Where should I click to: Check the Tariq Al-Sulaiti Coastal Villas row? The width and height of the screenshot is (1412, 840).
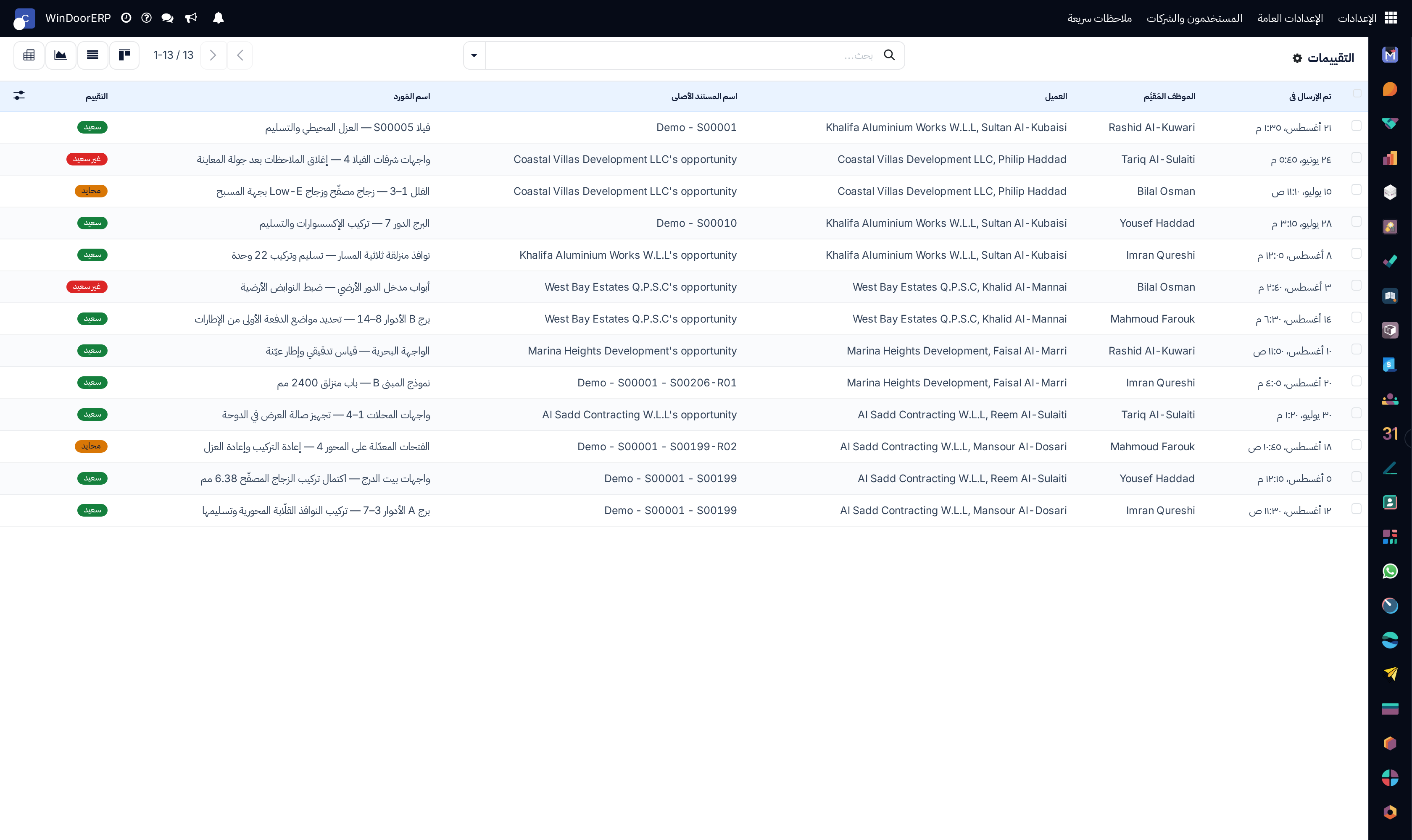[x=1357, y=157]
